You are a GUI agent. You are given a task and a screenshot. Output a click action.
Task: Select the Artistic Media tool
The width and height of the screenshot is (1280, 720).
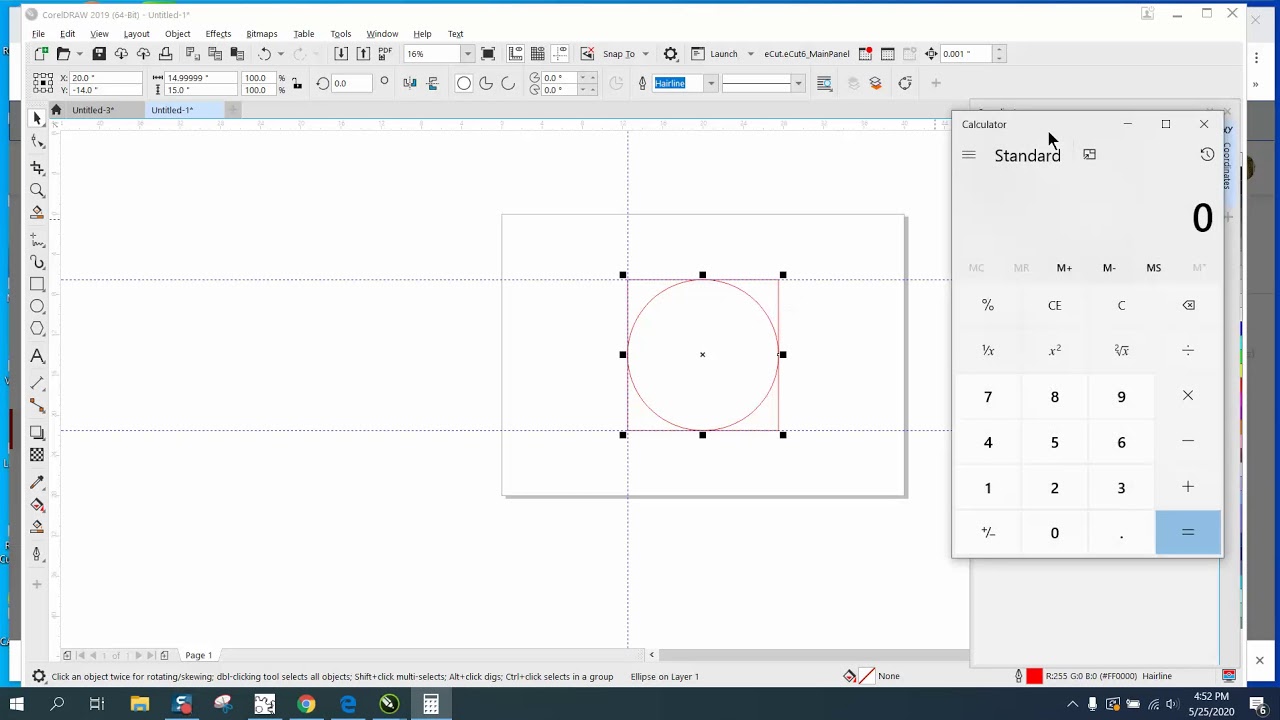click(x=37, y=262)
